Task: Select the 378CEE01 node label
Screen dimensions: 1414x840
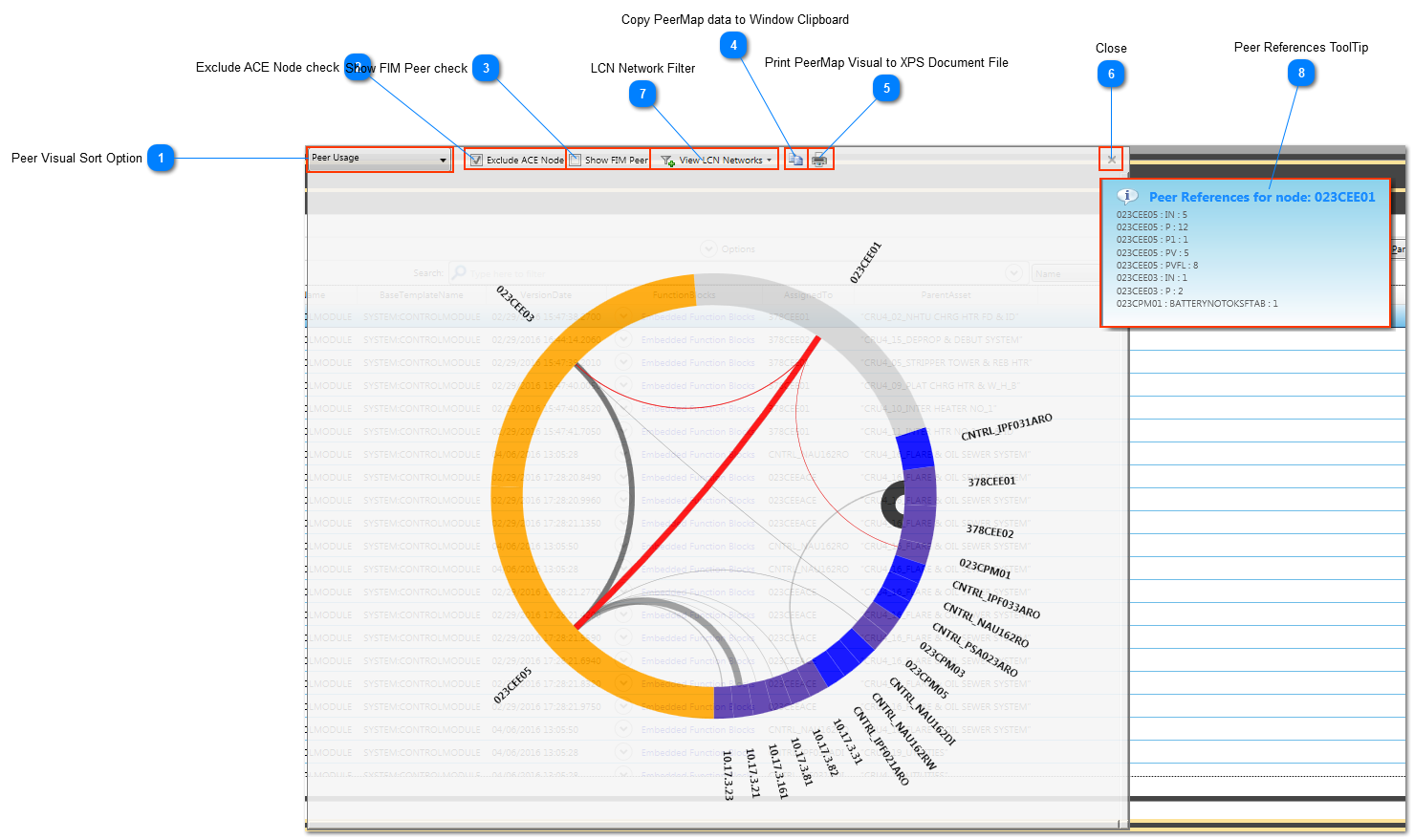Action: pos(991,481)
